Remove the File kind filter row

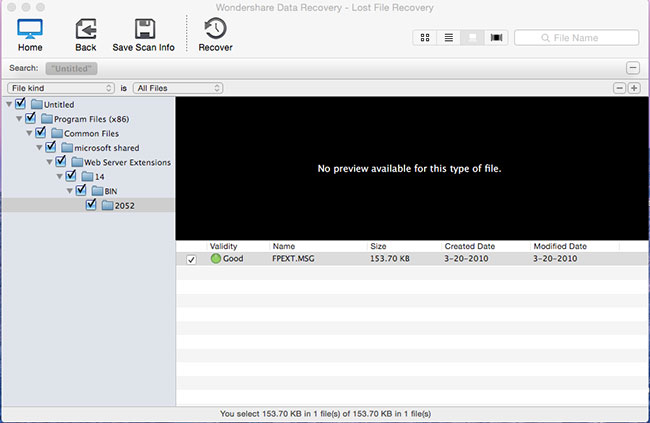click(x=619, y=88)
